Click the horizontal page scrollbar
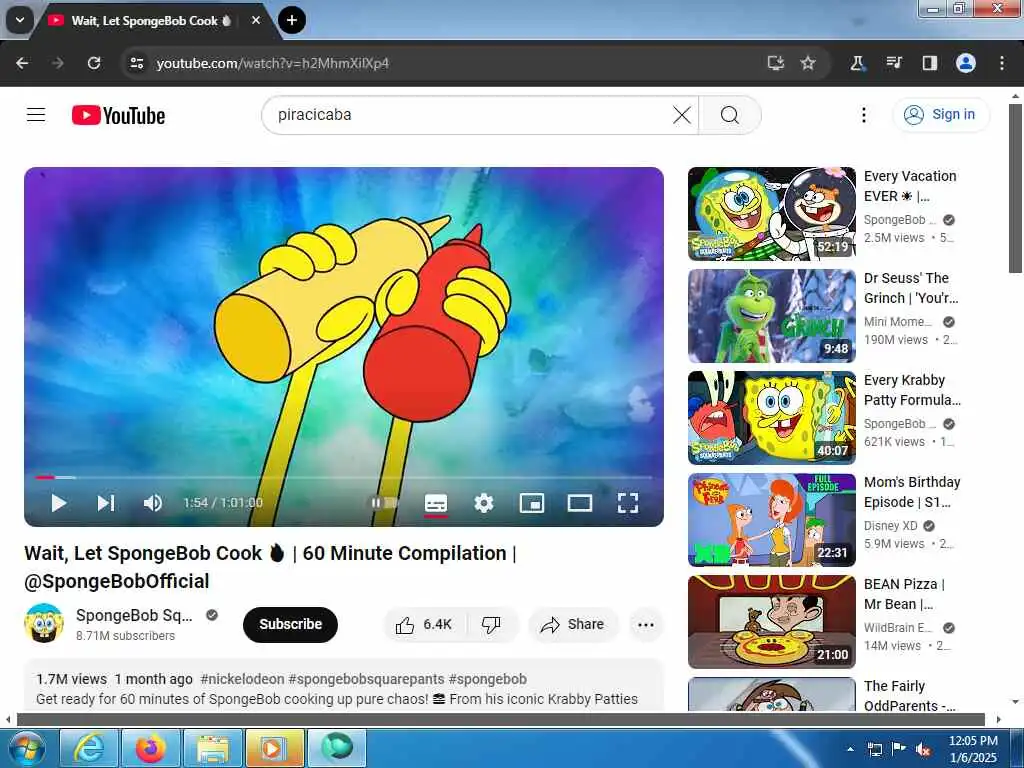The width and height of the screenshot is (1024, 768). (x=501, y=720)
